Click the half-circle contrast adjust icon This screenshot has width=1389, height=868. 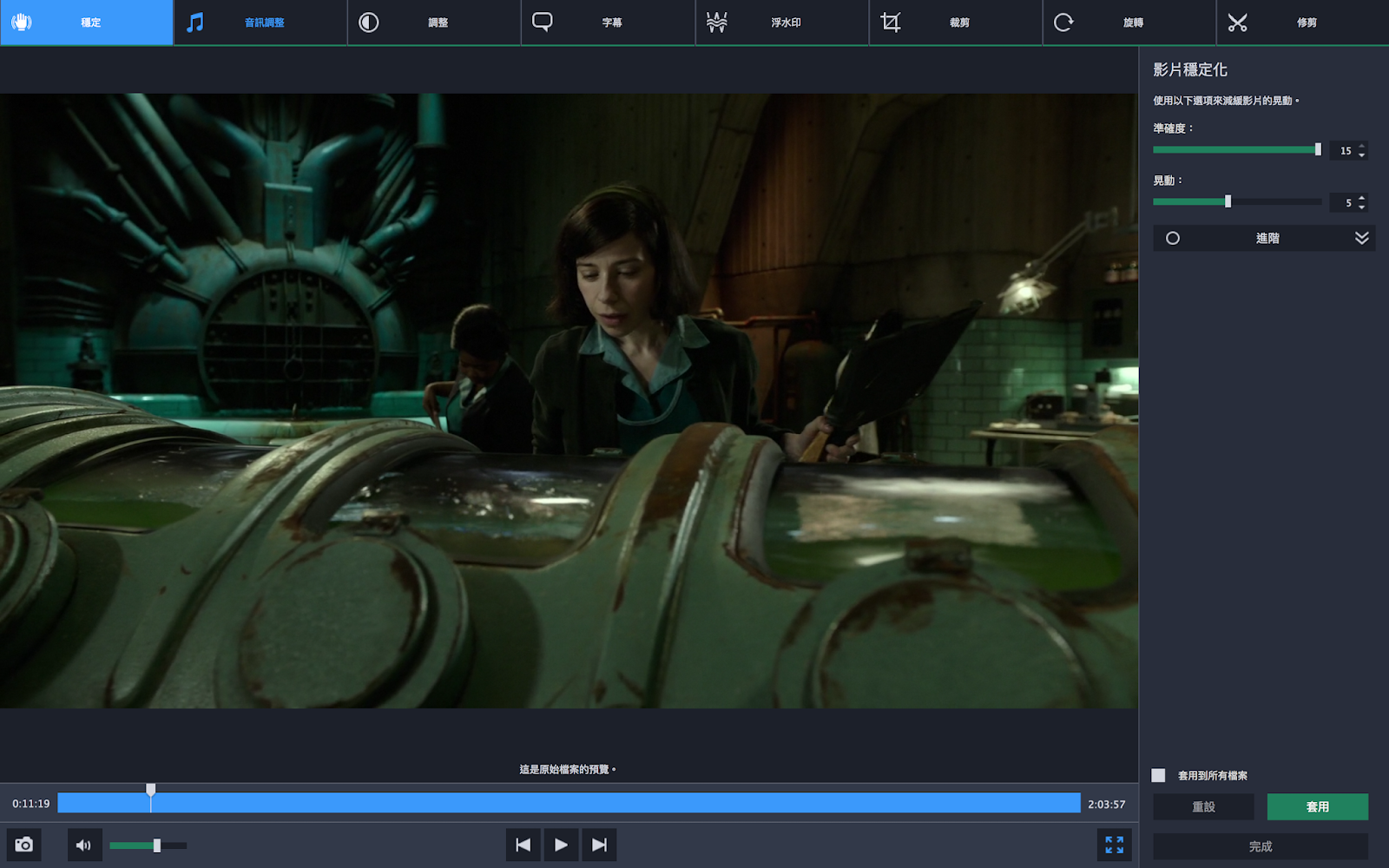tap(369, 22)
